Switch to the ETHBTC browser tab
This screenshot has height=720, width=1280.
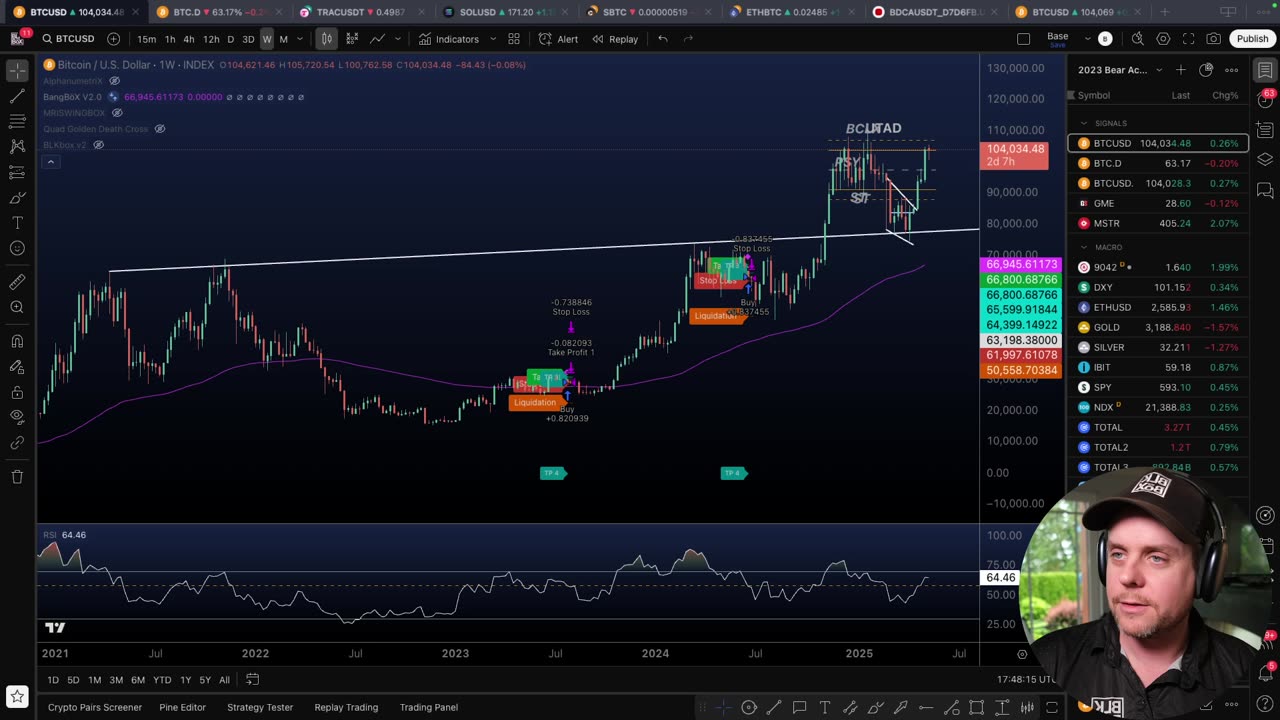(791, 12)
